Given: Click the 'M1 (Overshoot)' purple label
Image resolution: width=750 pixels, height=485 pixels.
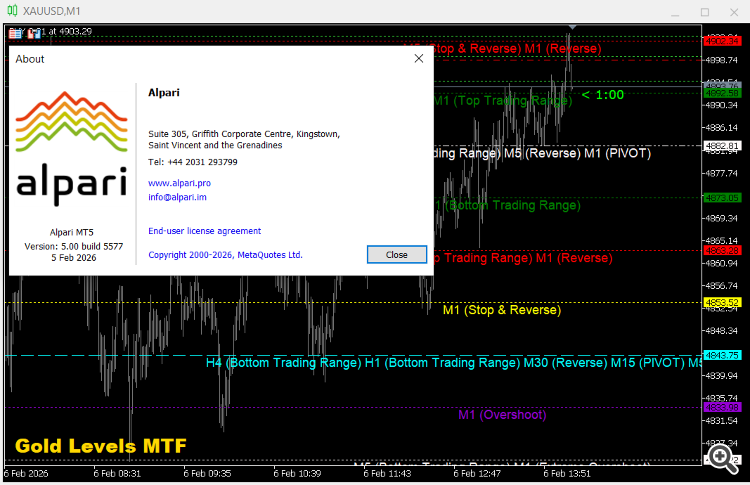Looking at the screenshot, I should (502, 415).
